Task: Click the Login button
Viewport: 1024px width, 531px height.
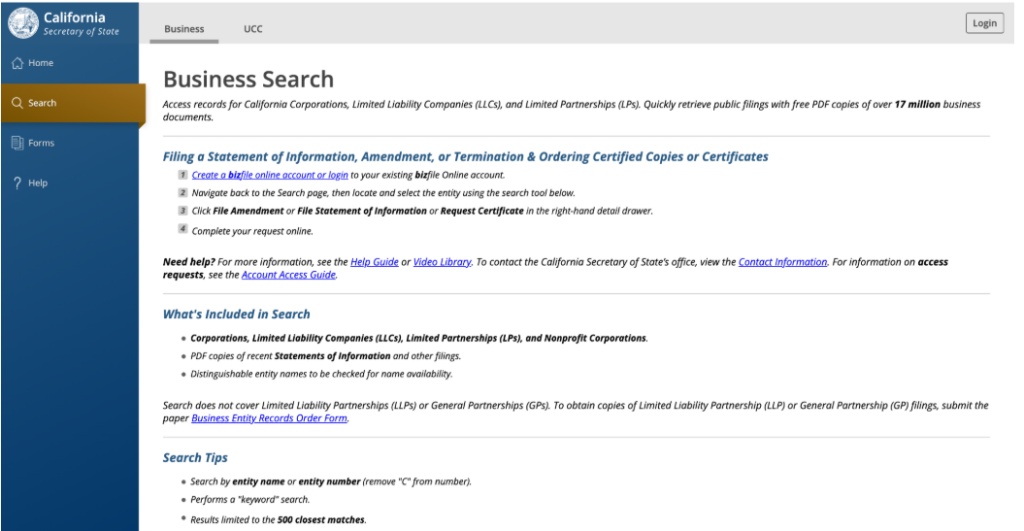Action: 984,23
